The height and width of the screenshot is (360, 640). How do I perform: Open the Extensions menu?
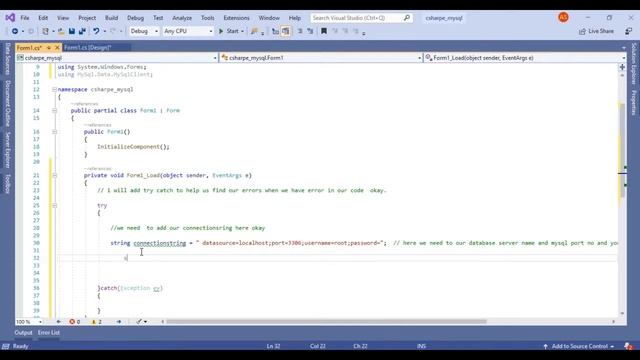click(236, 18)
